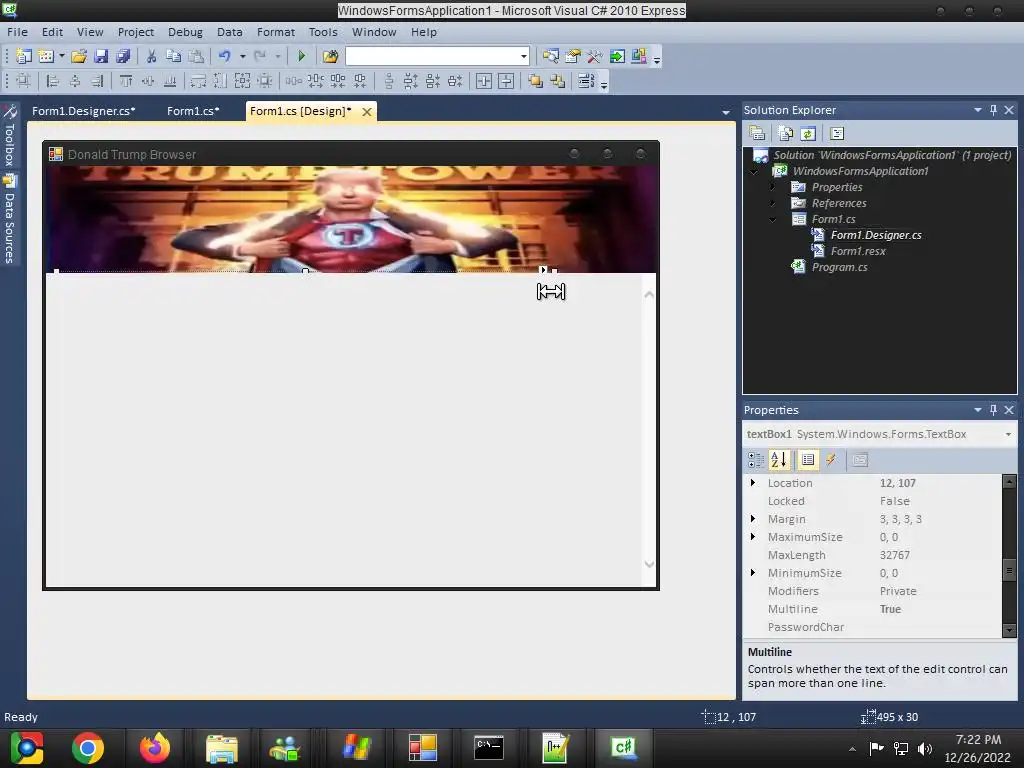The height and width of the screenshot is (768, 1024).
Task: Open the Project menu
Action: 135,32
